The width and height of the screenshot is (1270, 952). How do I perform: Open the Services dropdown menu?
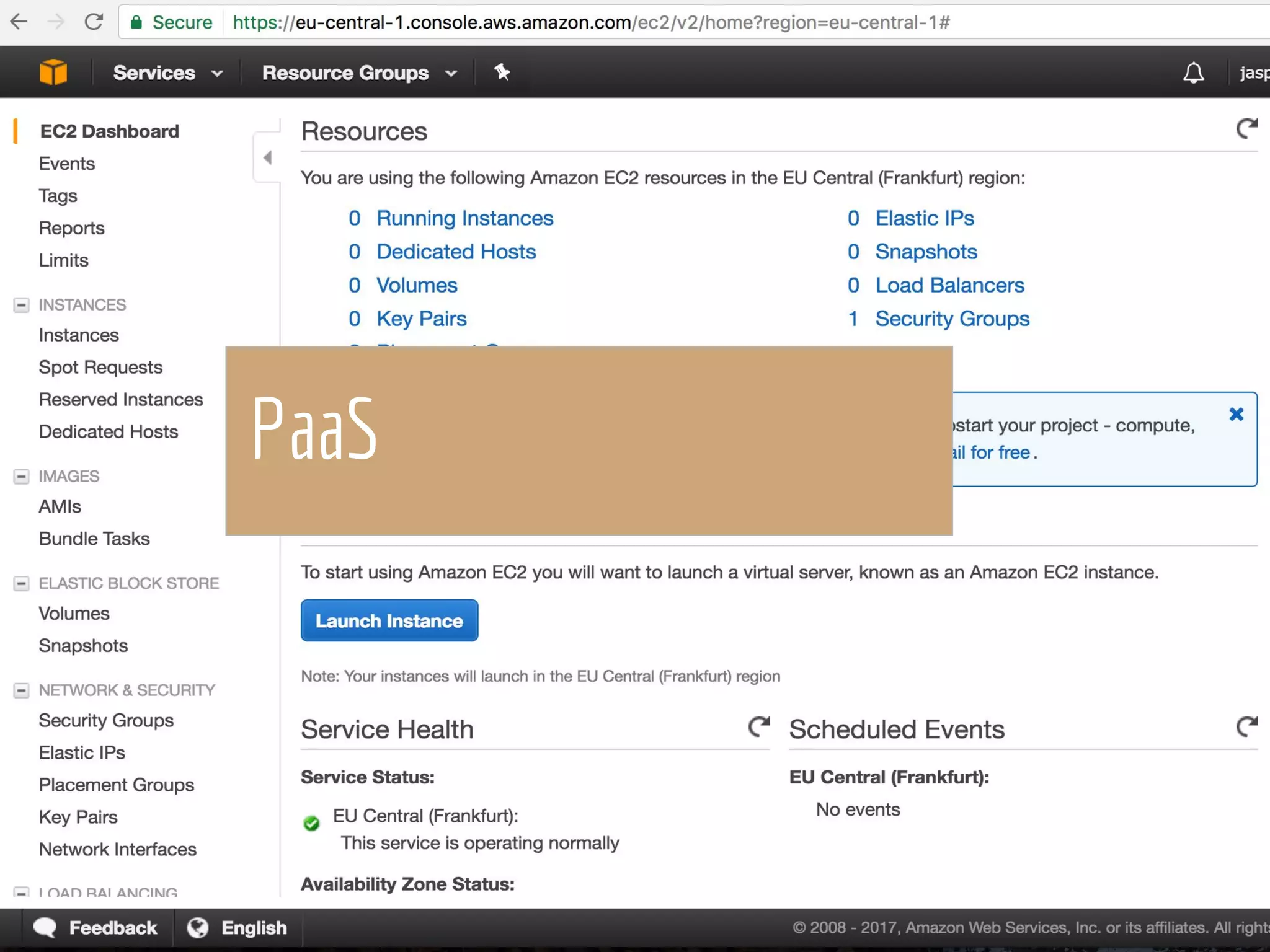[x=167, y=73]
